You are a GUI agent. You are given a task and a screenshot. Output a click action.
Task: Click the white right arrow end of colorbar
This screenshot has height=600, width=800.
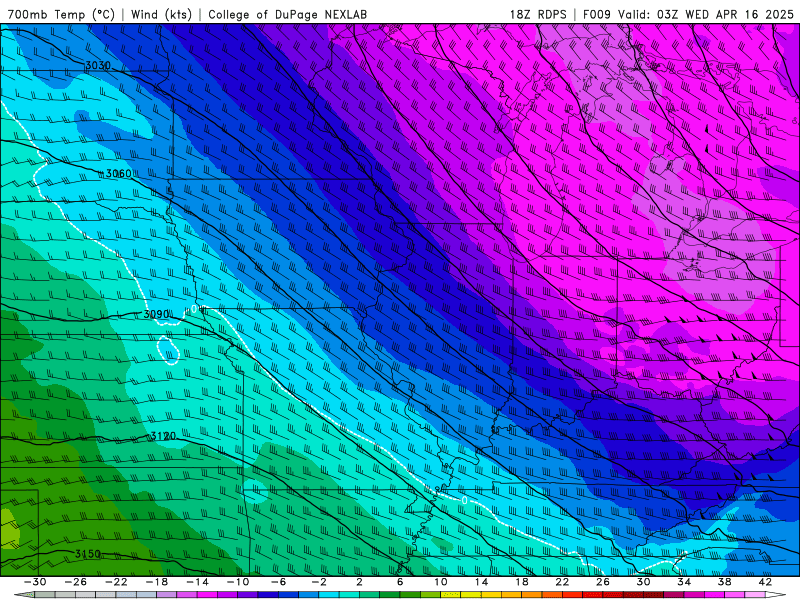776,595
